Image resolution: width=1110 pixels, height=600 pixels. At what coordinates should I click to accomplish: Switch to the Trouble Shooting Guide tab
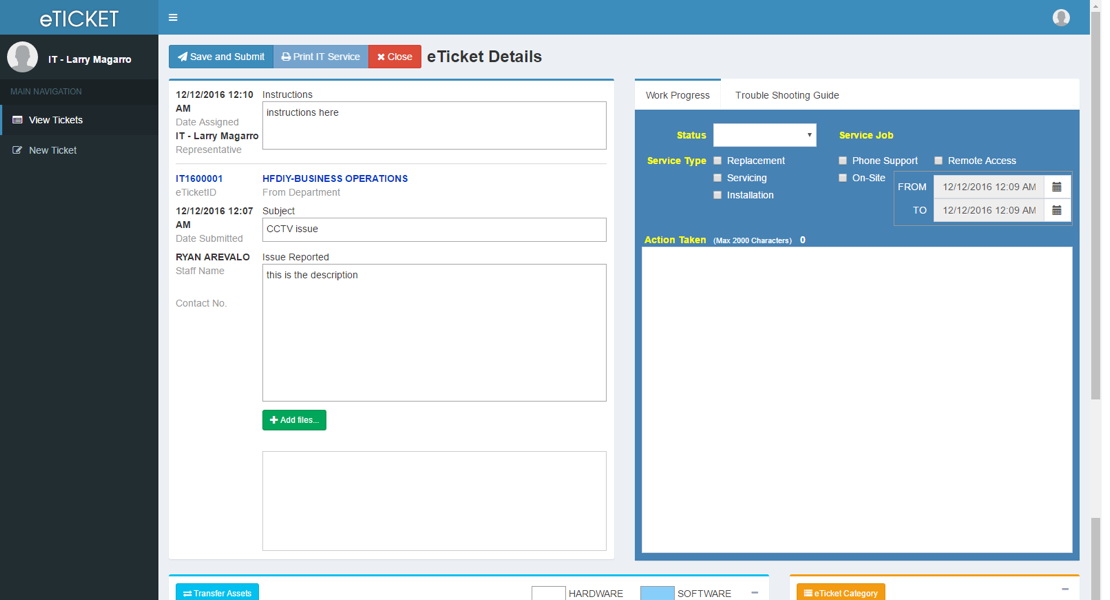click(x=788, y=95)
